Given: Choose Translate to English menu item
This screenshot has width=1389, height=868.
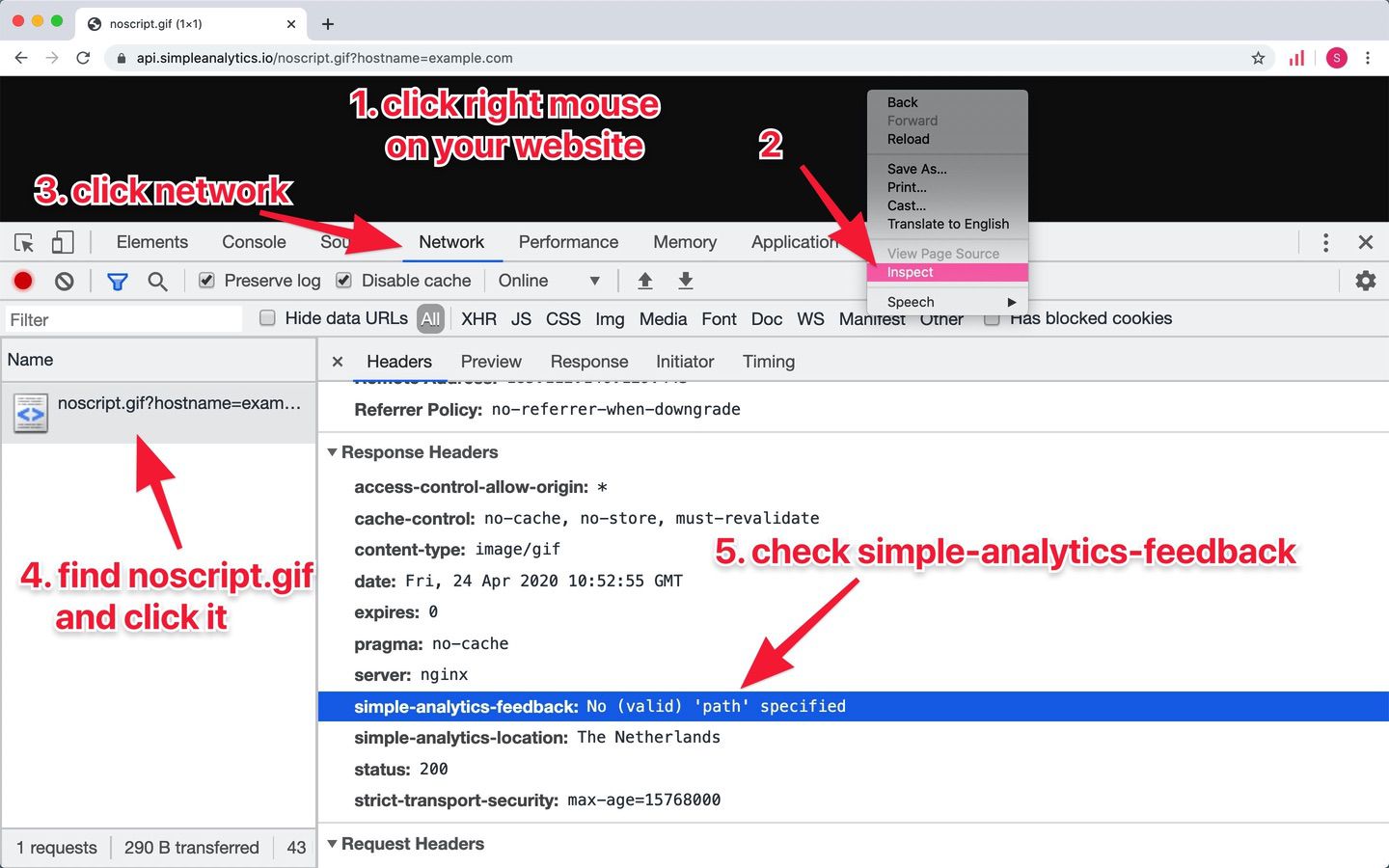Looking at the screenshot, I should [x=947, y=224].
